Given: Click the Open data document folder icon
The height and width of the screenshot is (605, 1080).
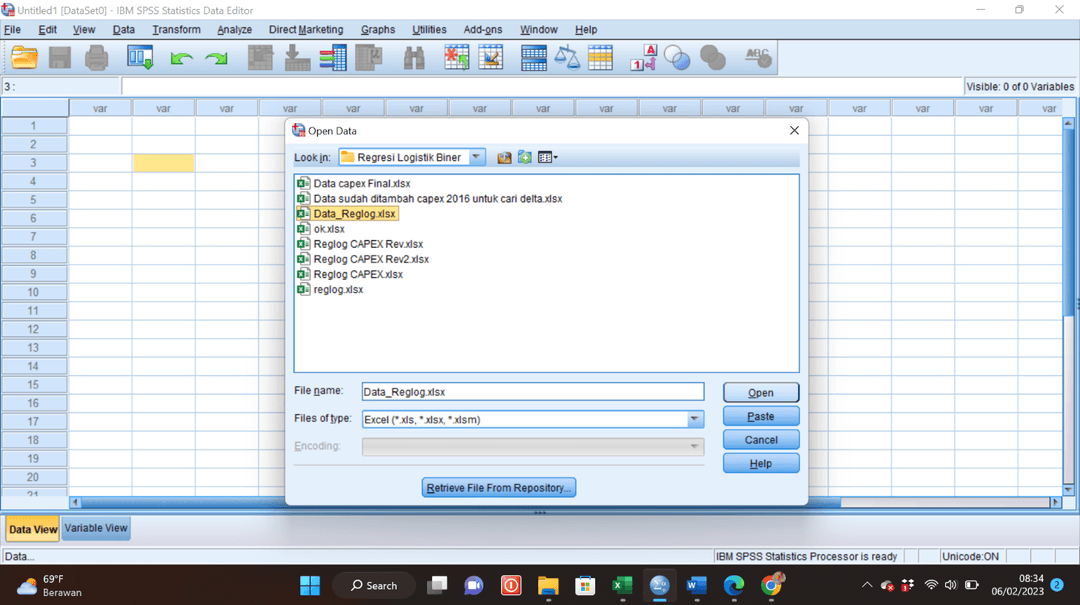Looking at the screenshot, I should [x=24, y=58].
